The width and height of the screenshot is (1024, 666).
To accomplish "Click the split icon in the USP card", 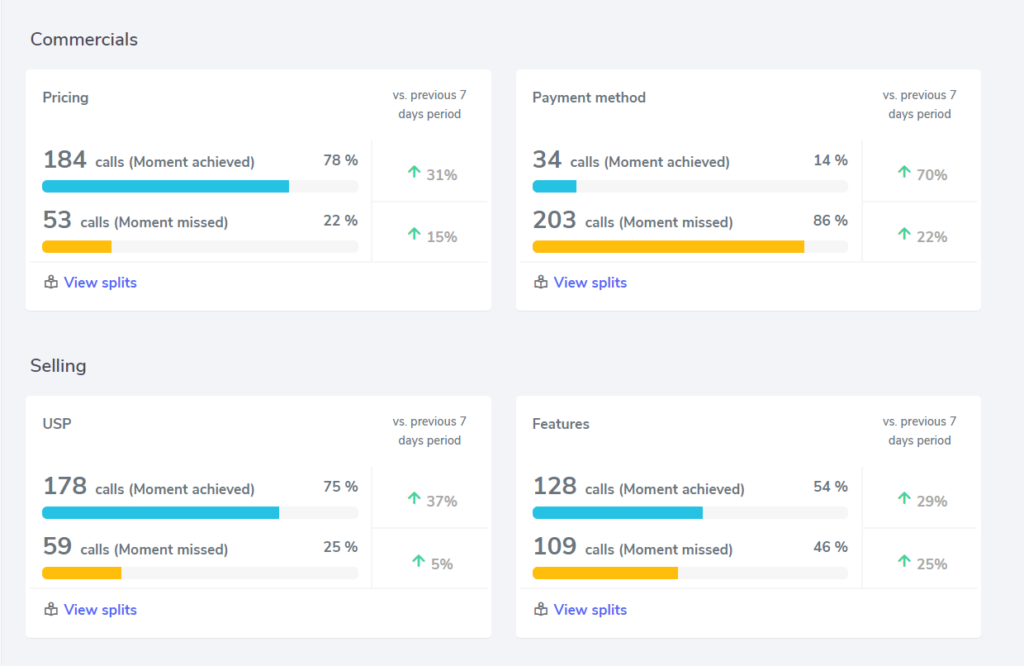I will (50, 609).
